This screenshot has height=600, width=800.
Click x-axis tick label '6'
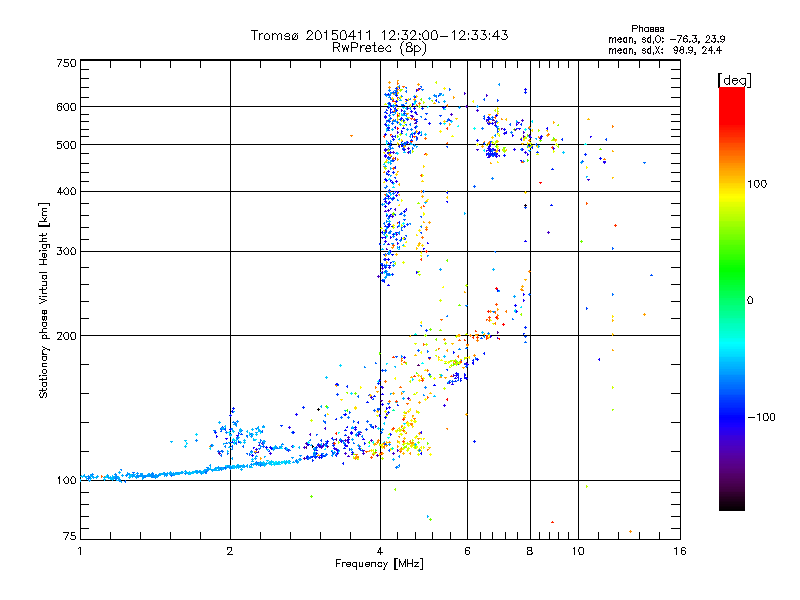467,551
